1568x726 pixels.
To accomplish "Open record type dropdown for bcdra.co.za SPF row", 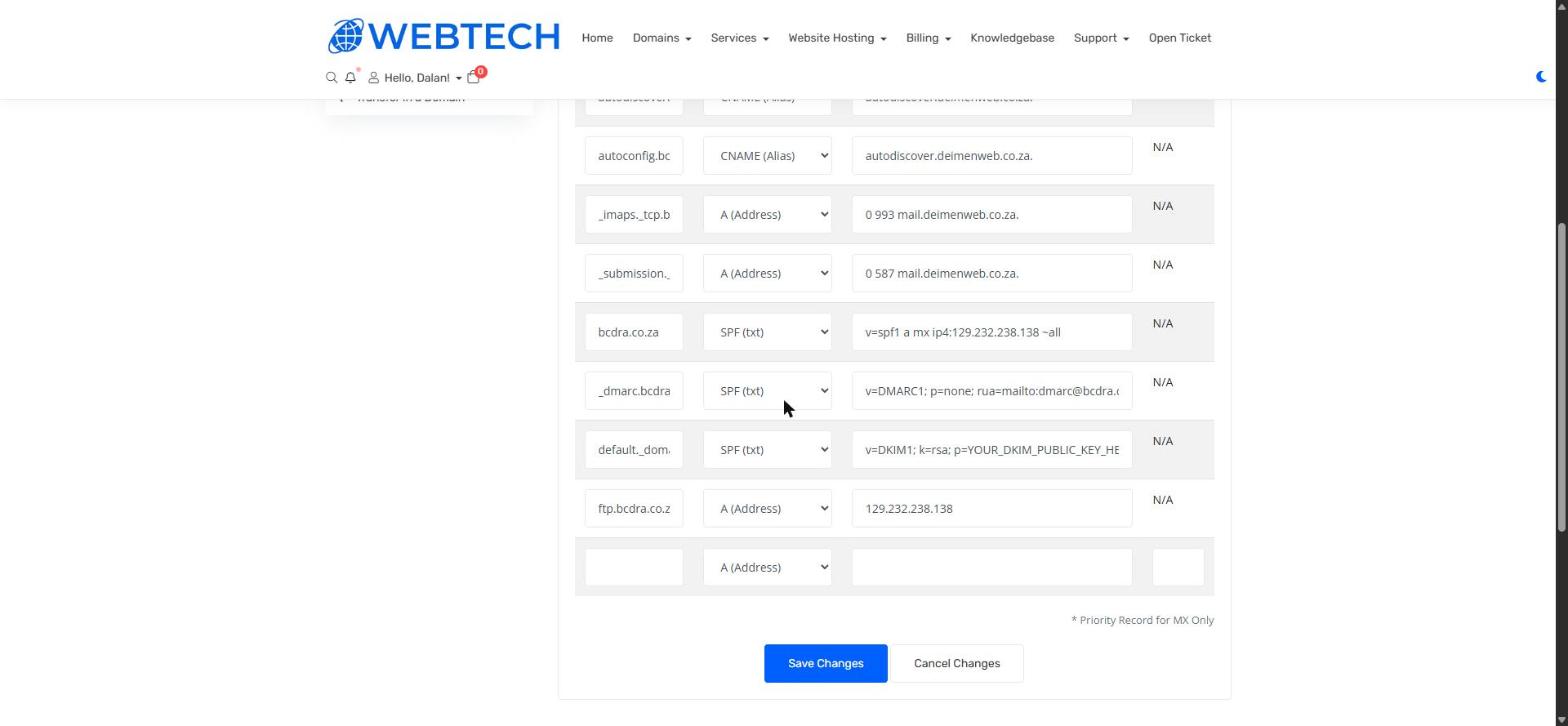I will point(767,332).
